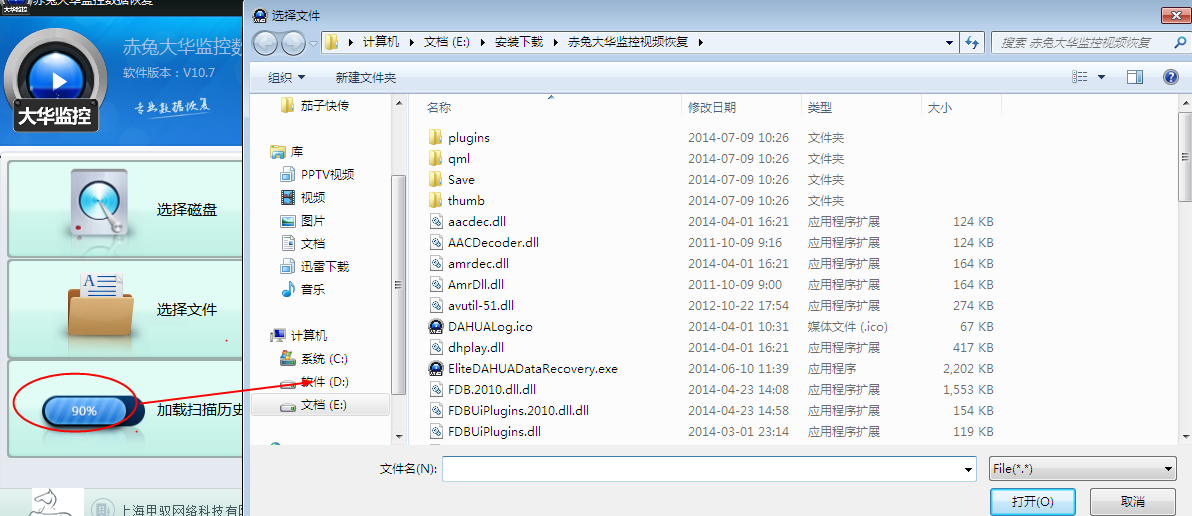Expand the view options dropdown arrow
Screen dimensions: 1192x516
(x=1101, y=77)
